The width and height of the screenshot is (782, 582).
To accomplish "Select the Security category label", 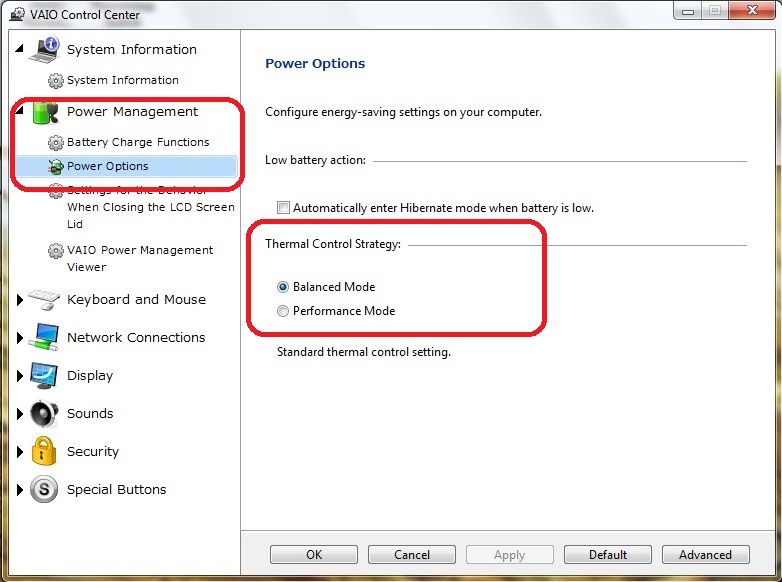I will [93, 451].
